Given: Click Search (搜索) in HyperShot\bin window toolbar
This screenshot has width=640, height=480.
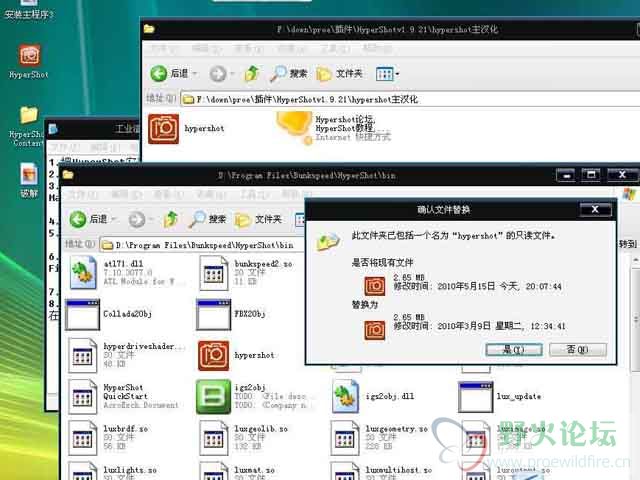Looking at the screenshot, I should (208, 220).
